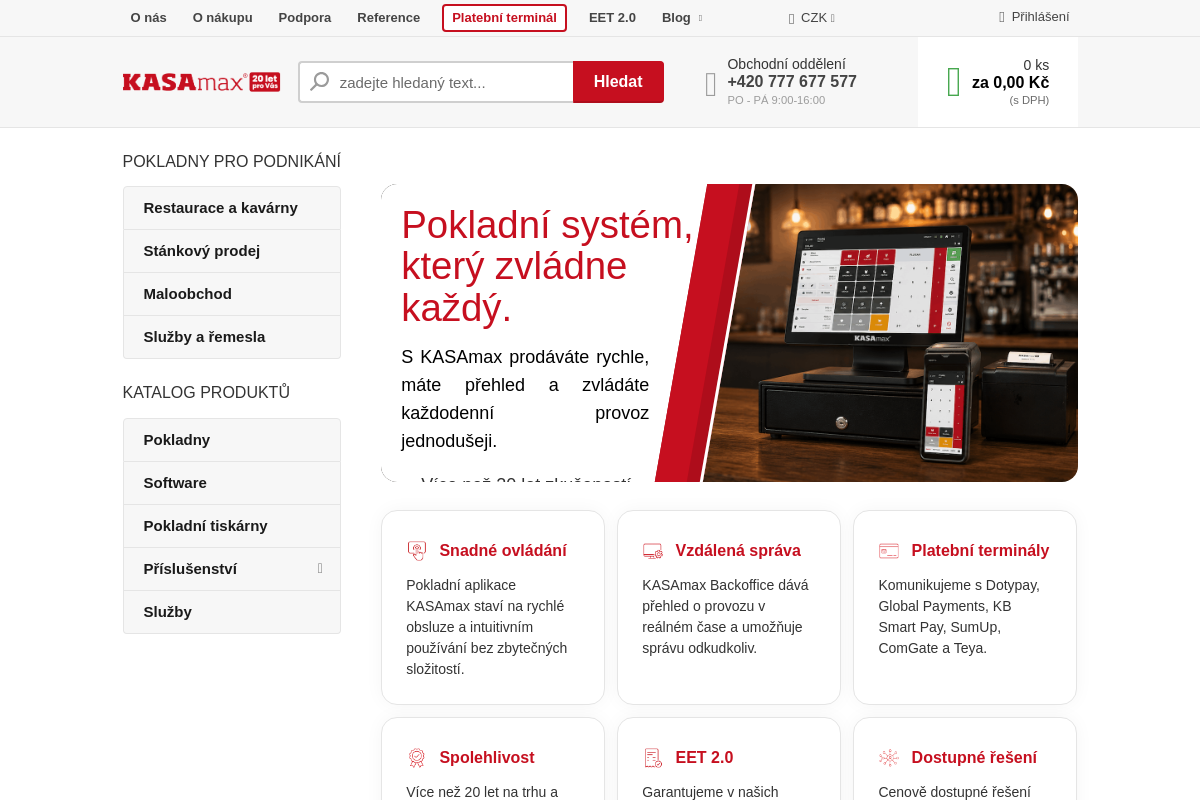
Task: Open the green shopping cart icon
Action: [x=954, y=82]
